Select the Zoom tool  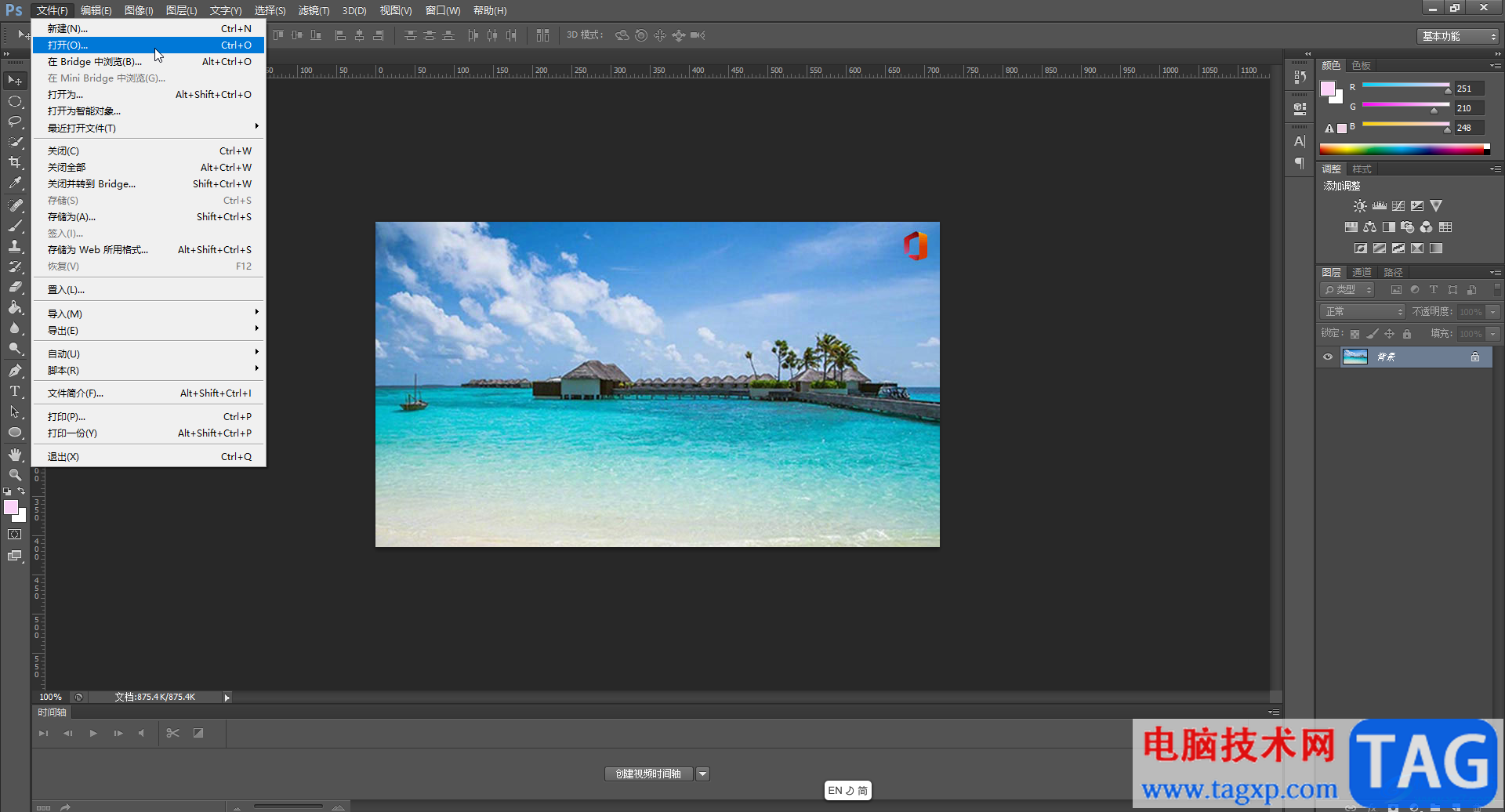pyautogui.click(x=15, y=475)
